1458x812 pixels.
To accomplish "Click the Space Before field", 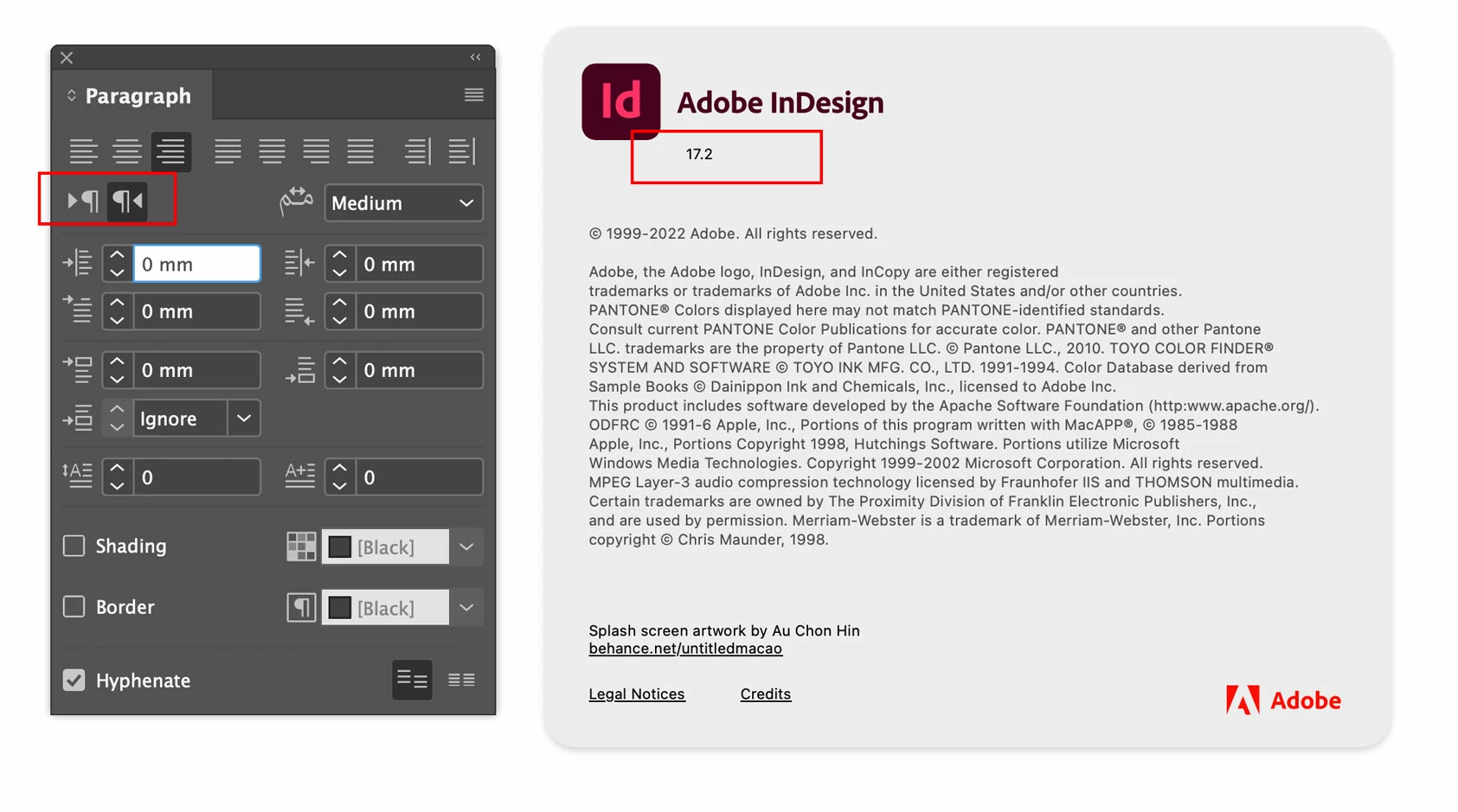I will (x=196, y=370).
